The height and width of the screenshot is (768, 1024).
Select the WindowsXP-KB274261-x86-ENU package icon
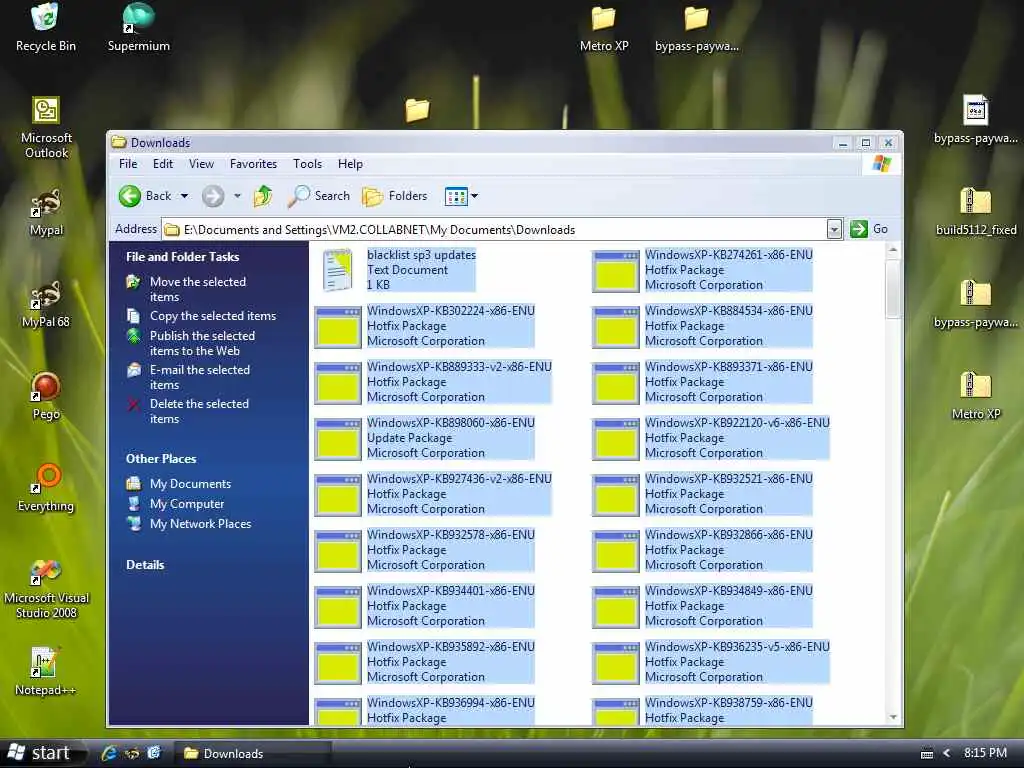615,272
